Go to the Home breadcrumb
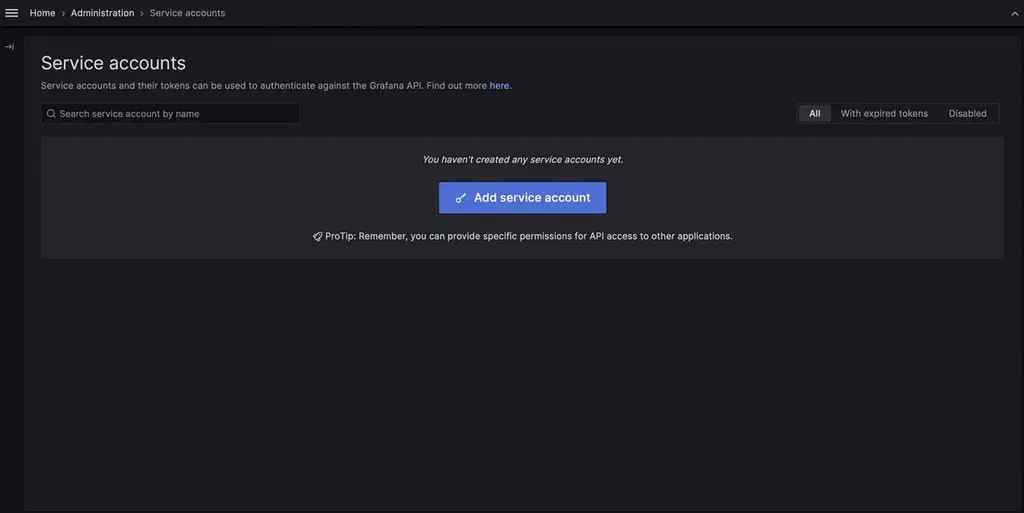1024x513 pixels. coord(42,13)
